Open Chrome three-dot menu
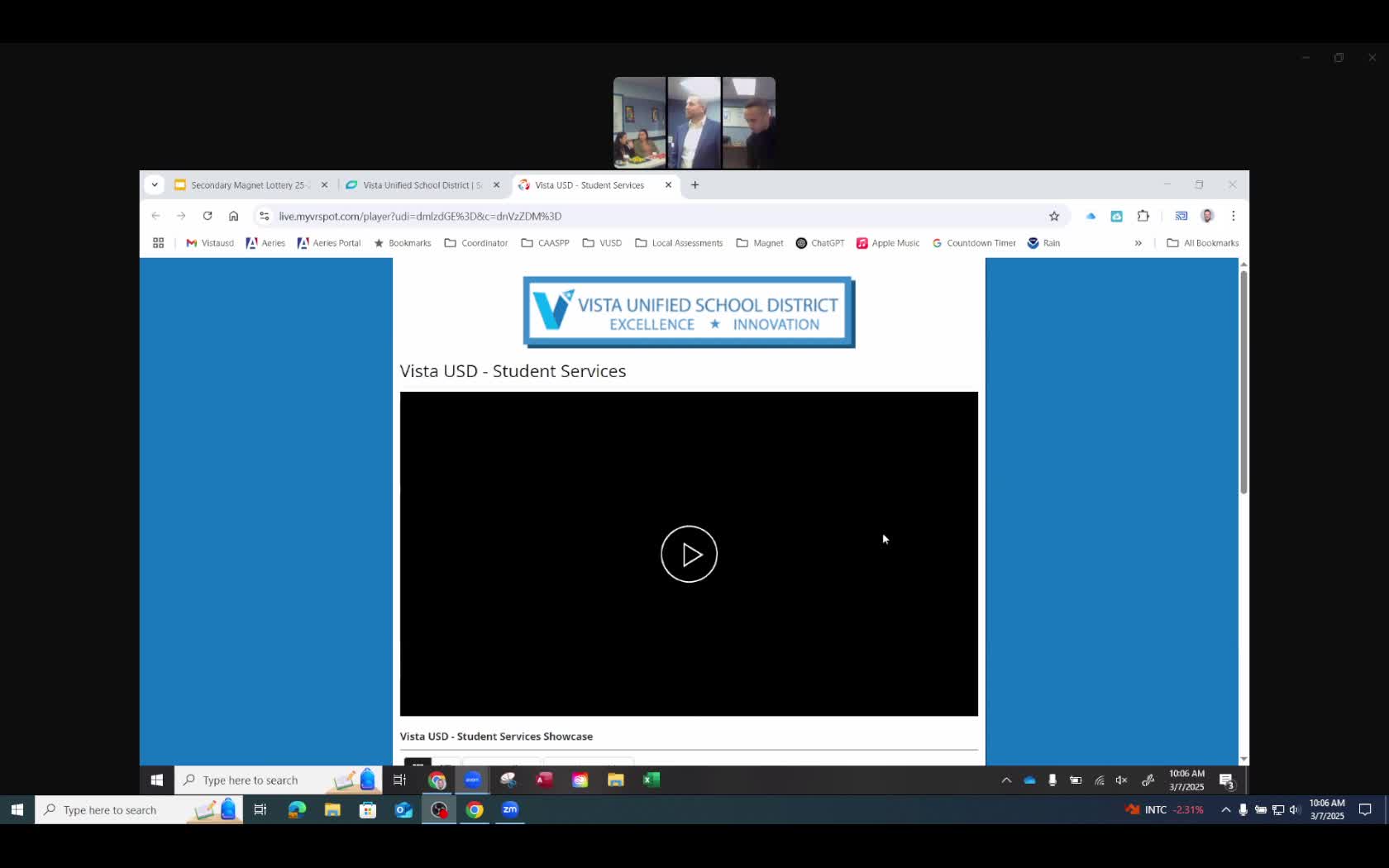 pyautogui.click(x=1234, y=216)
